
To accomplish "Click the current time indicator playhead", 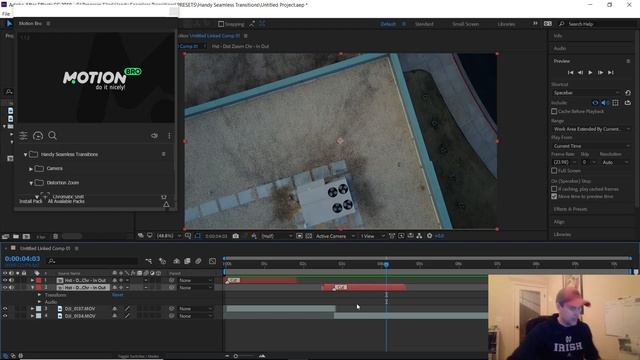I will click(x=386, y=264).
